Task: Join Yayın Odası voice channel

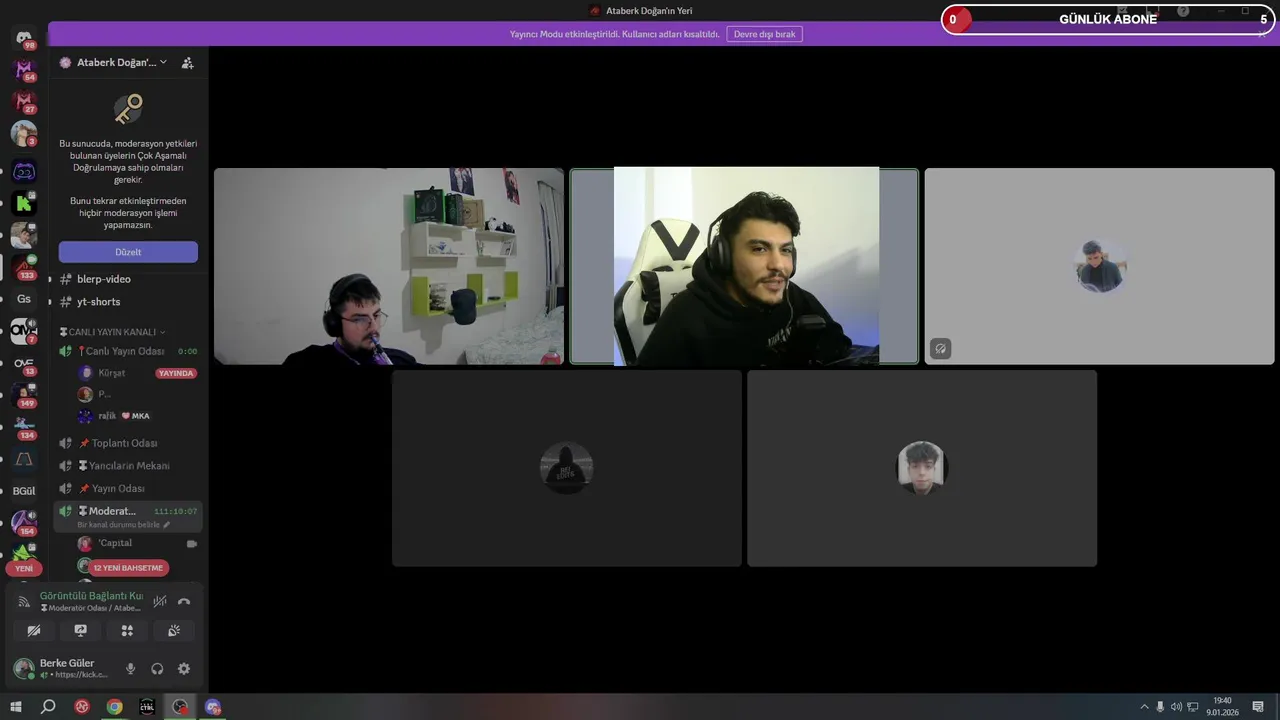Action: 128,489
